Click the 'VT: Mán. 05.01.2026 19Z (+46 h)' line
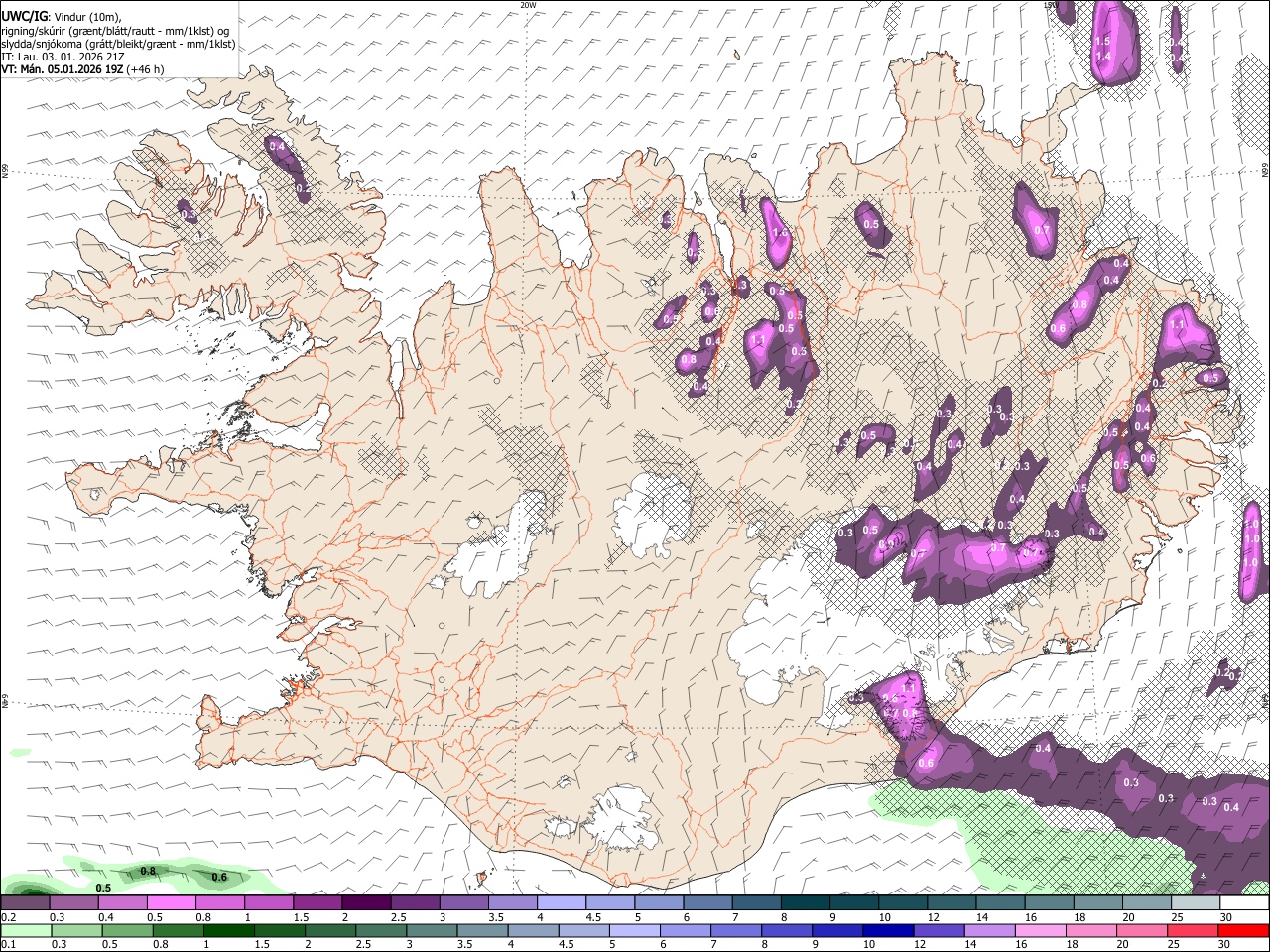Image resolution: width=1270 pixels, height=952 pixels. point(83,69)
